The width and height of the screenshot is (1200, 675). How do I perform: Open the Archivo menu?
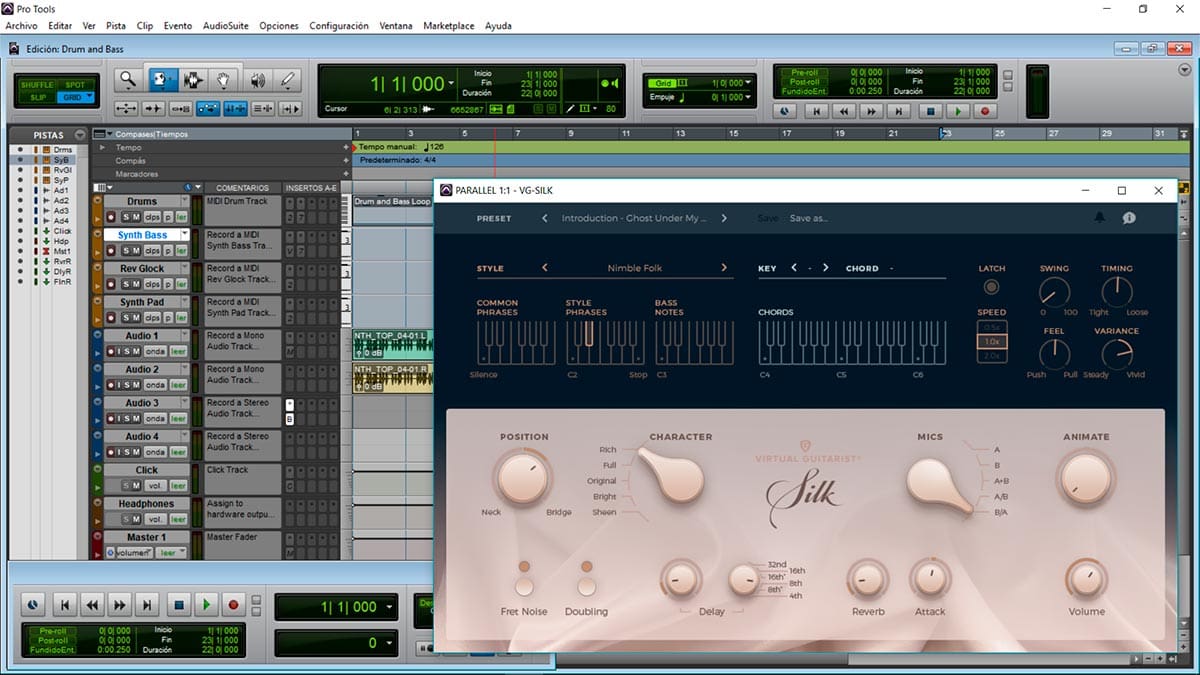tap(21, 25)
